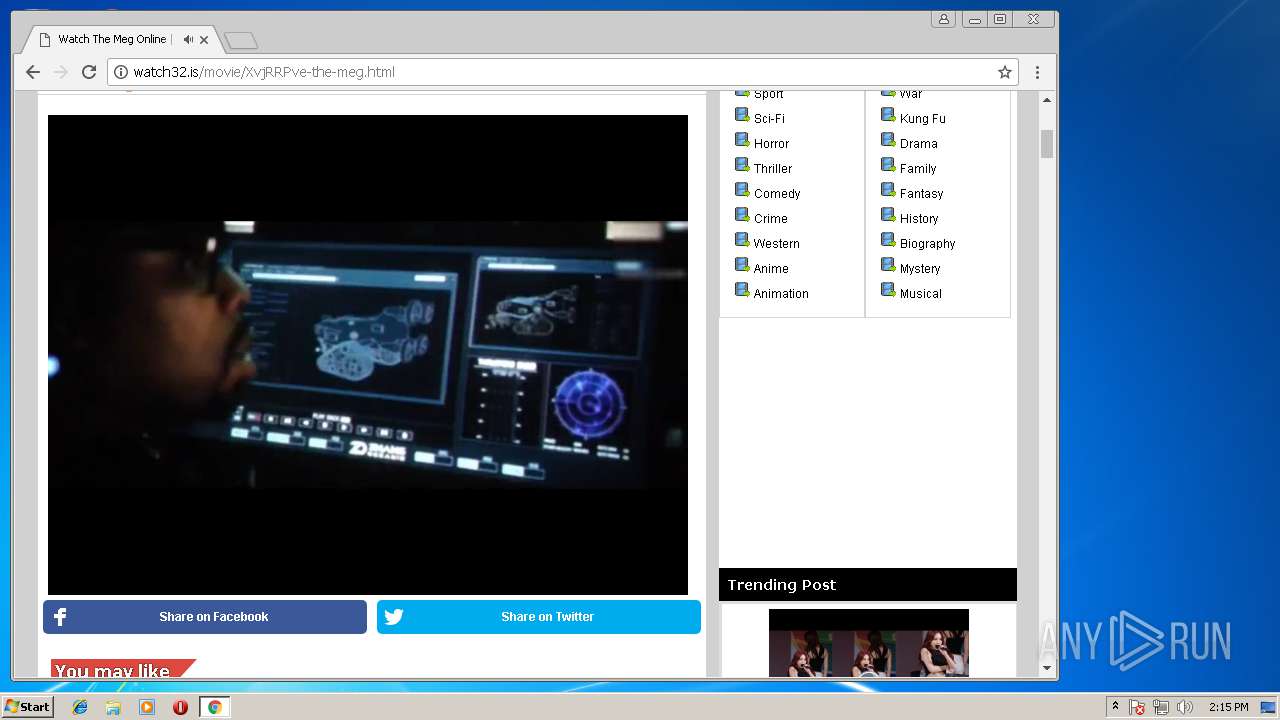The width and height of the screenshot is (1280, 720).
Task: Click icon beside Sci-Fi genre
Action: pyautogui.click(x=742, y=115)
